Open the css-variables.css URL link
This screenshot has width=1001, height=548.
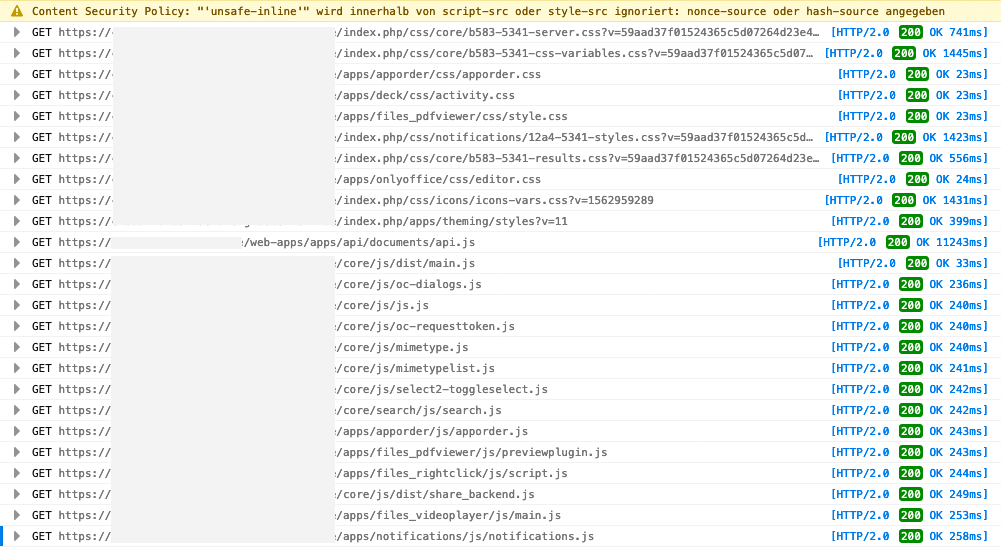pos(435,53)
